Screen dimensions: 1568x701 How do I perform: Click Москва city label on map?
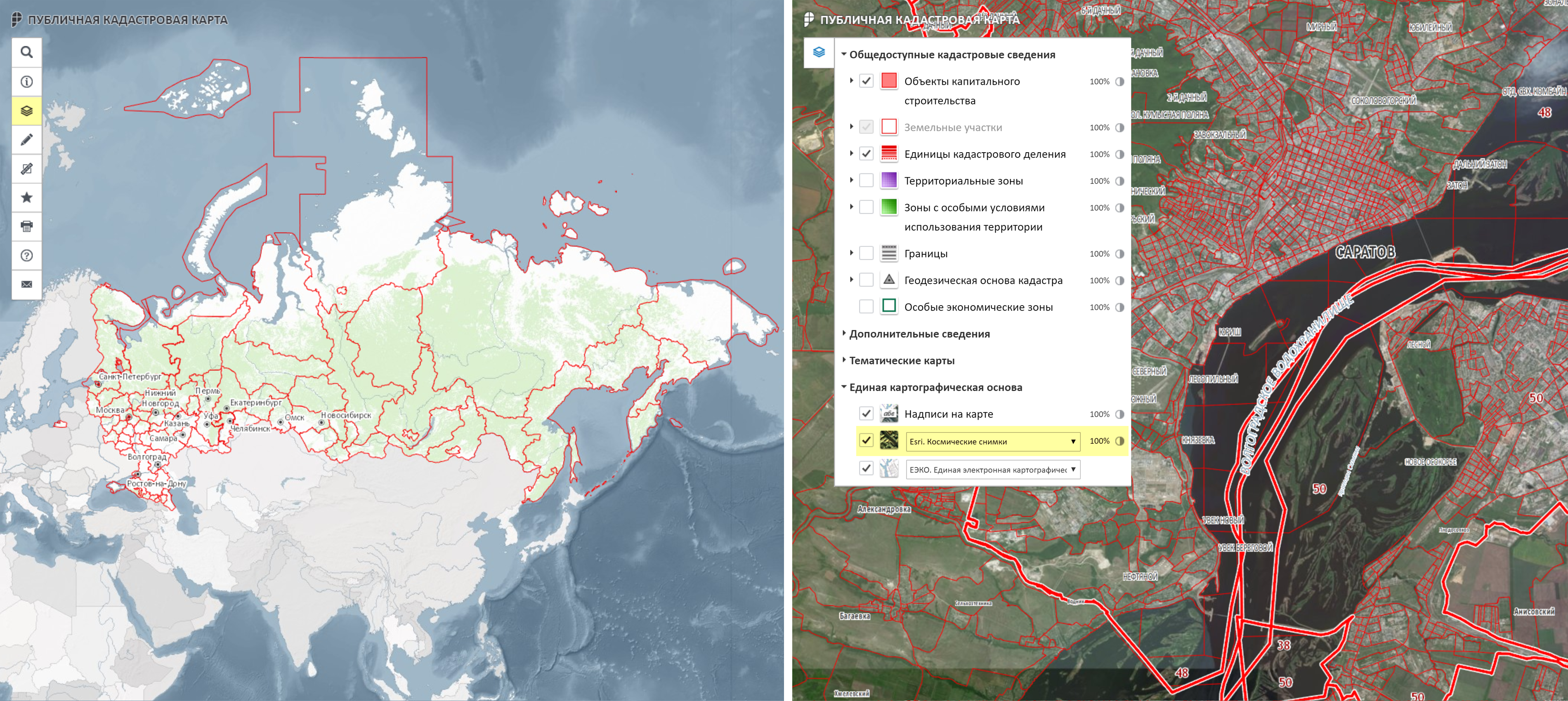click(110, 410)
